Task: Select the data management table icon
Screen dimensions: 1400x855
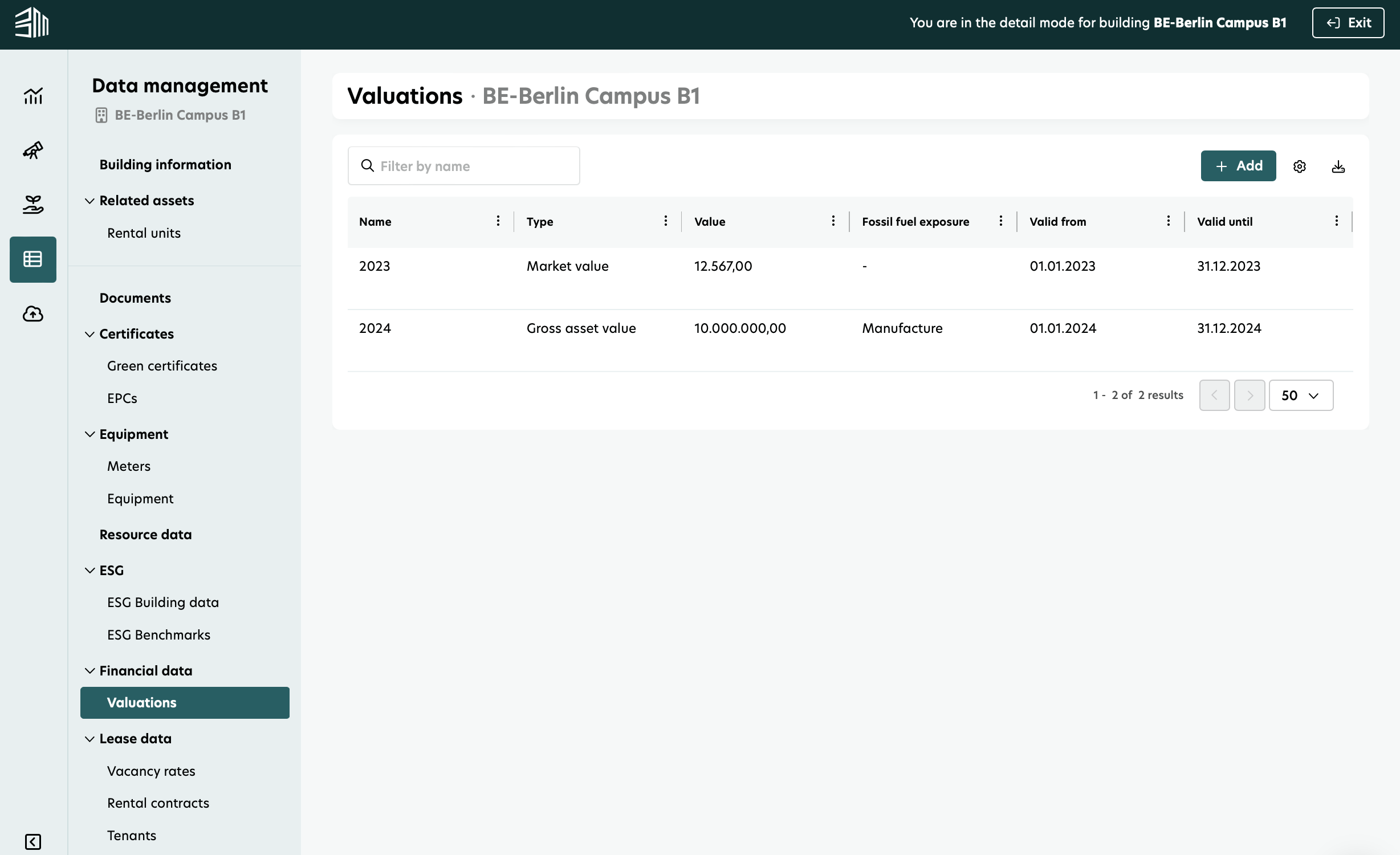Action: click(x=32, y=259)
